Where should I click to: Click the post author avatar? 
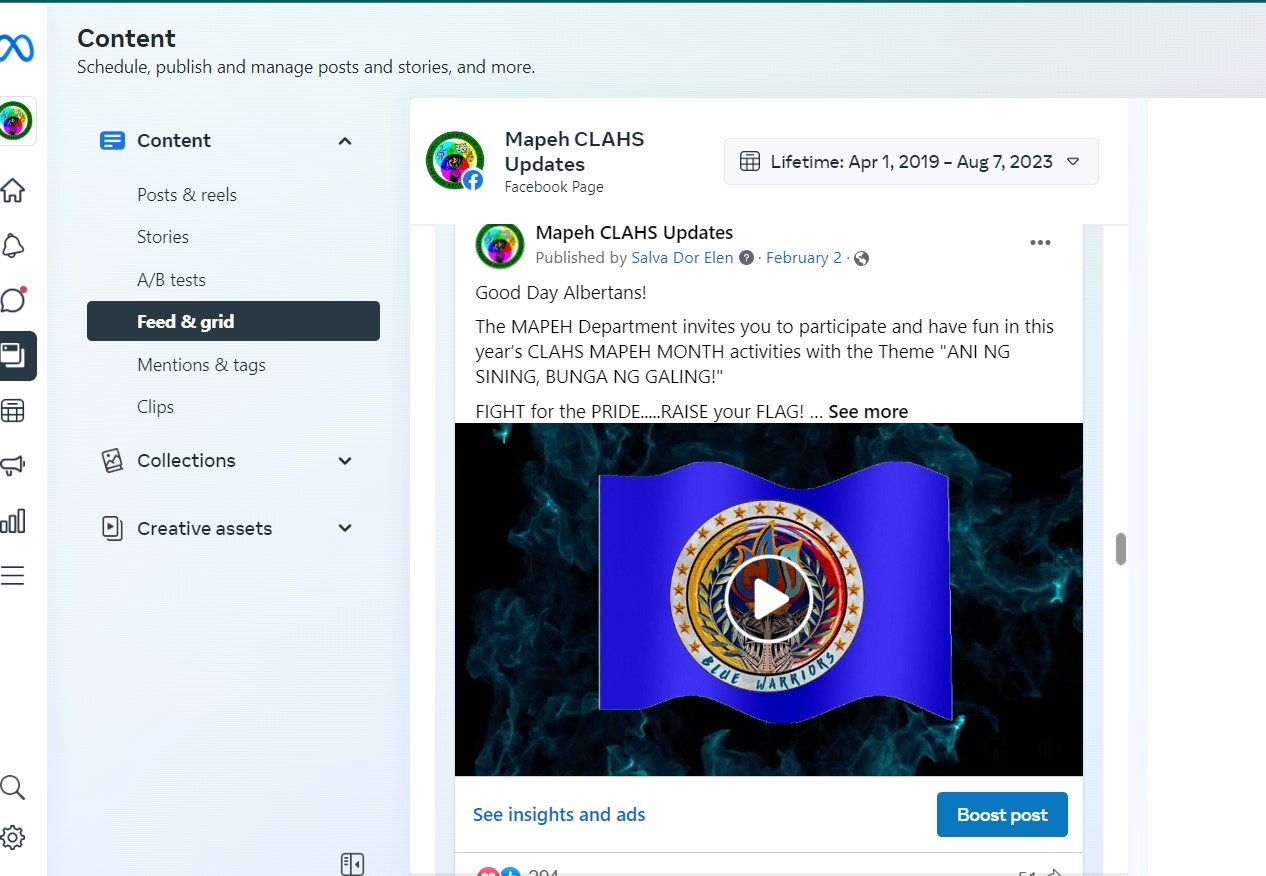500,245
